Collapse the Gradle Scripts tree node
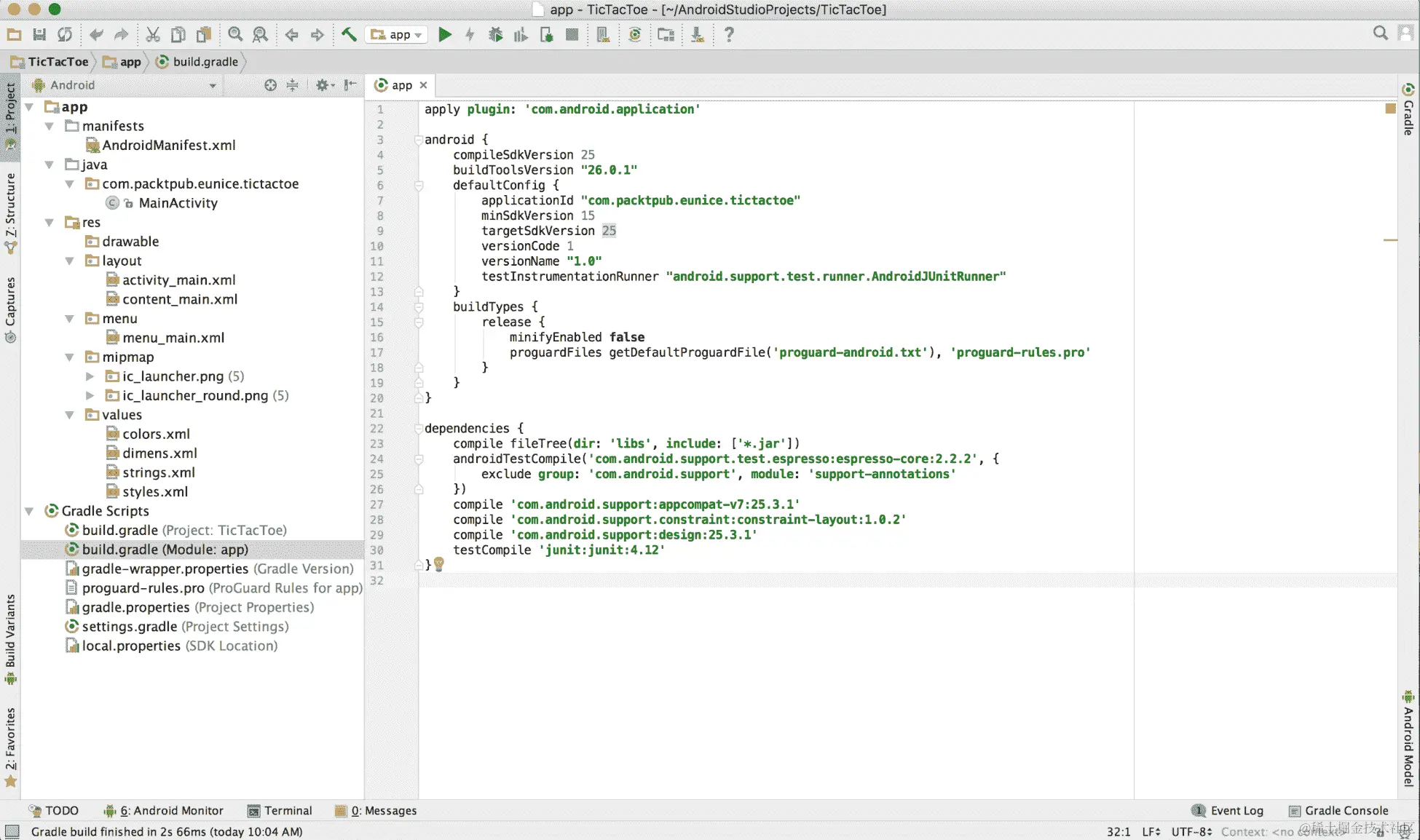1420x840 pixels. [x=30, y=511]
